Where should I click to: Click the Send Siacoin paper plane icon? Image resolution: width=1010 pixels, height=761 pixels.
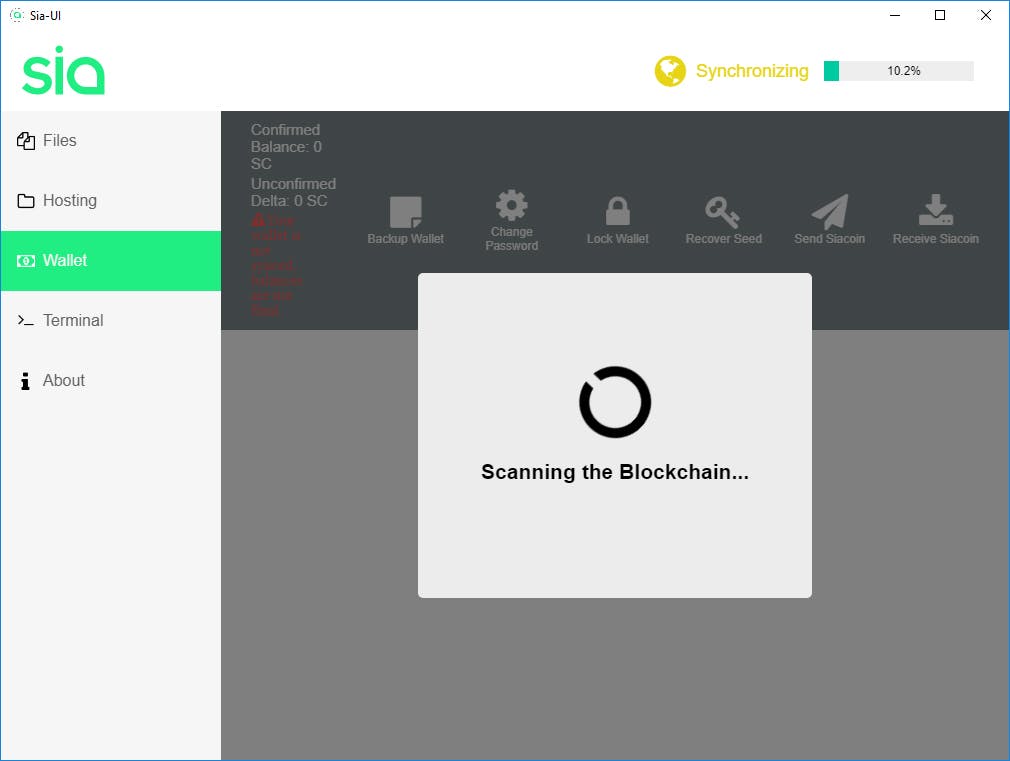pos(830,211)
